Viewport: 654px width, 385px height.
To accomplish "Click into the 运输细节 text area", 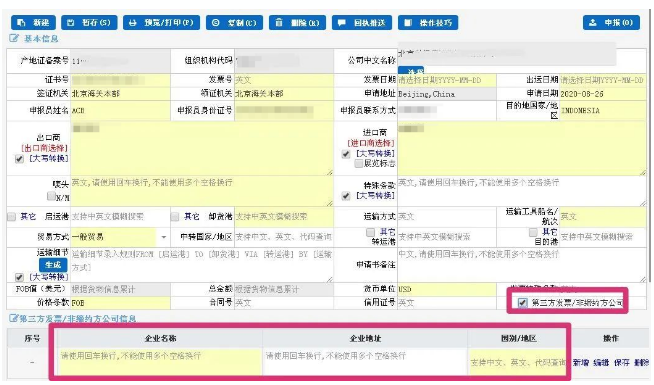I will pos(202,265).
